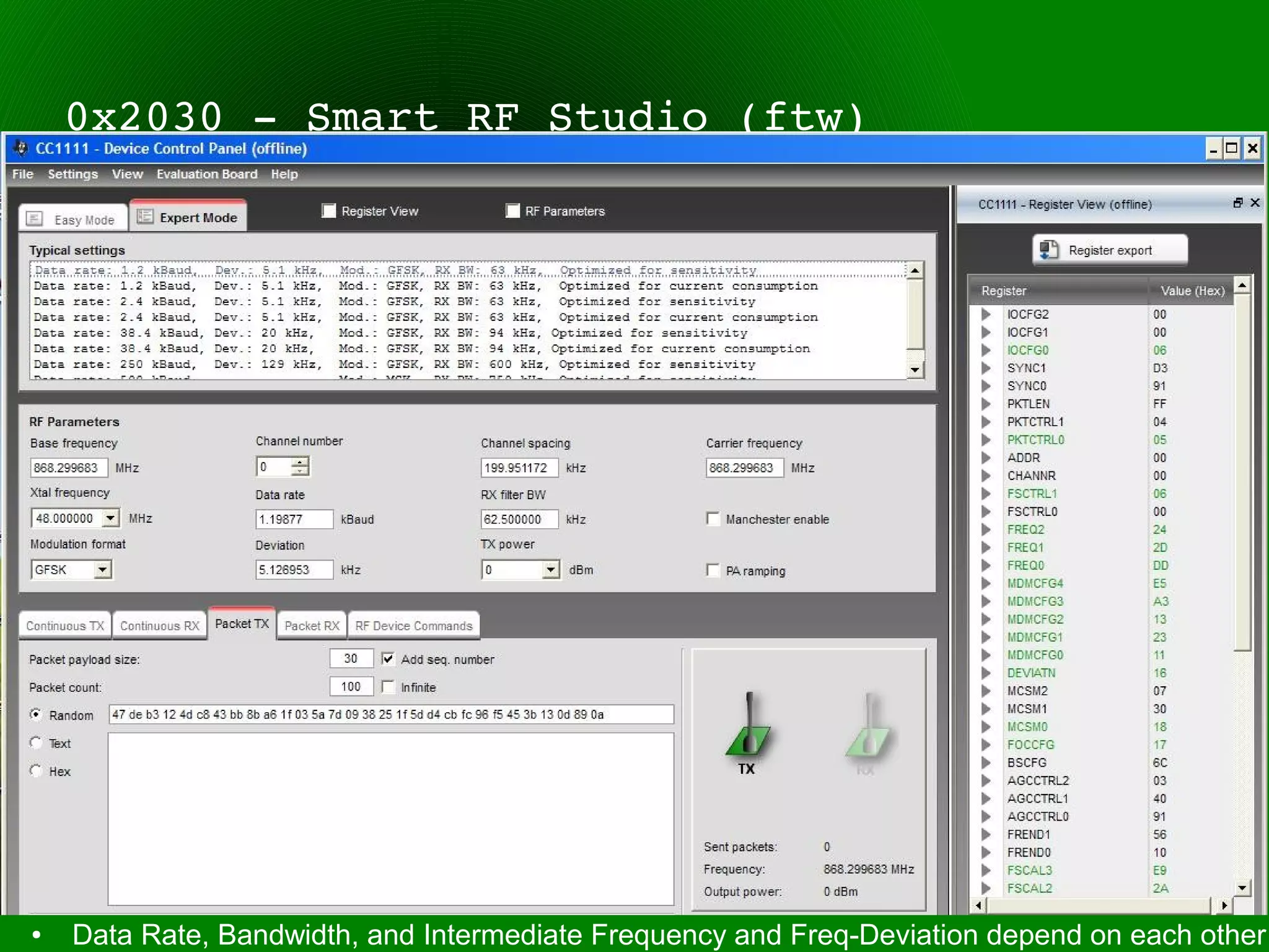This screenshot has width=1269, height=952.
Task: Click the Carrier frequency field
Action: 744,468
